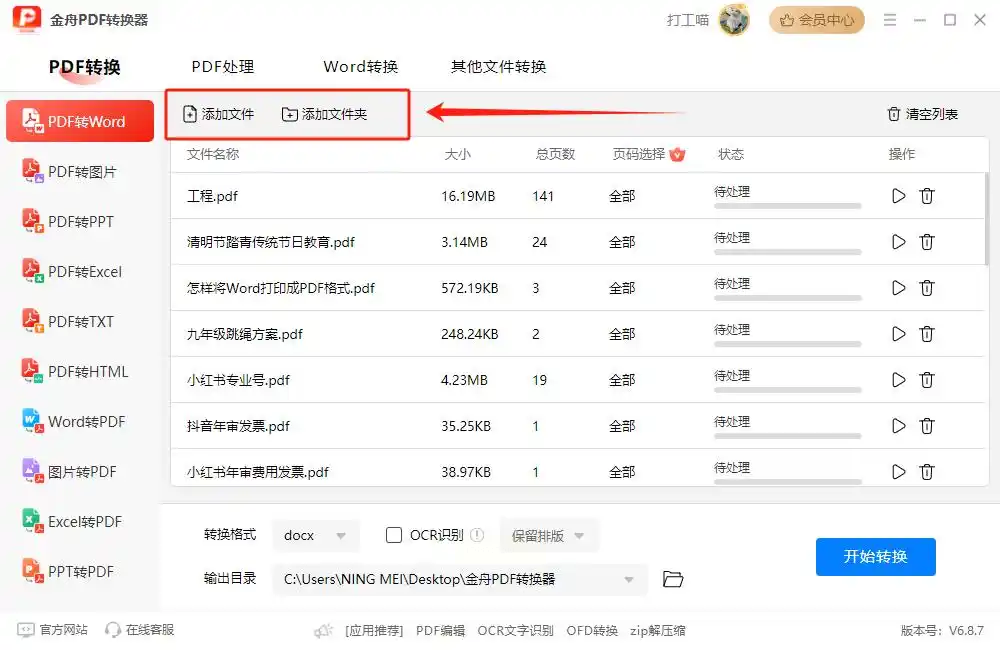Open the zip解压缩 link
This screenshot has width=1000, height=650.
[x=658, y=631]
